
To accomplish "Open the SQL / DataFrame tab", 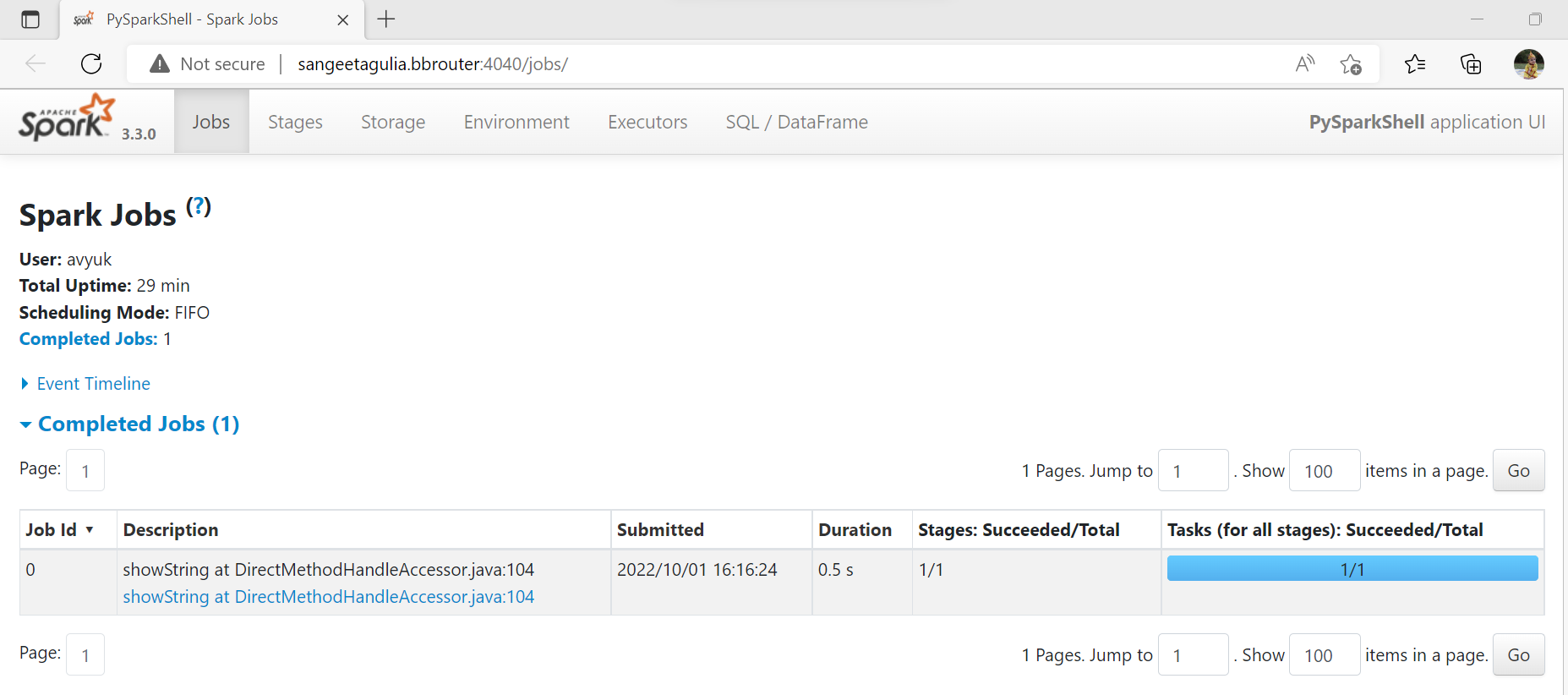I will [796, 122].
